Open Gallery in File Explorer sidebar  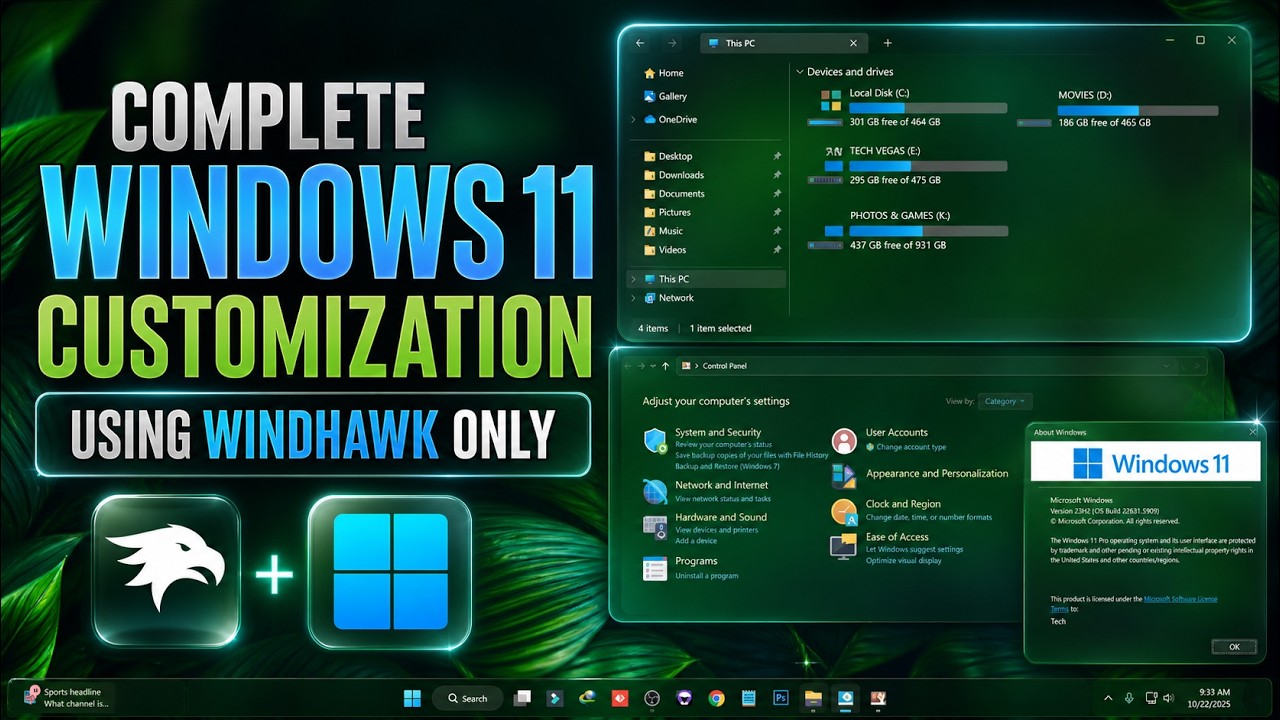click(x=666, y=96)
